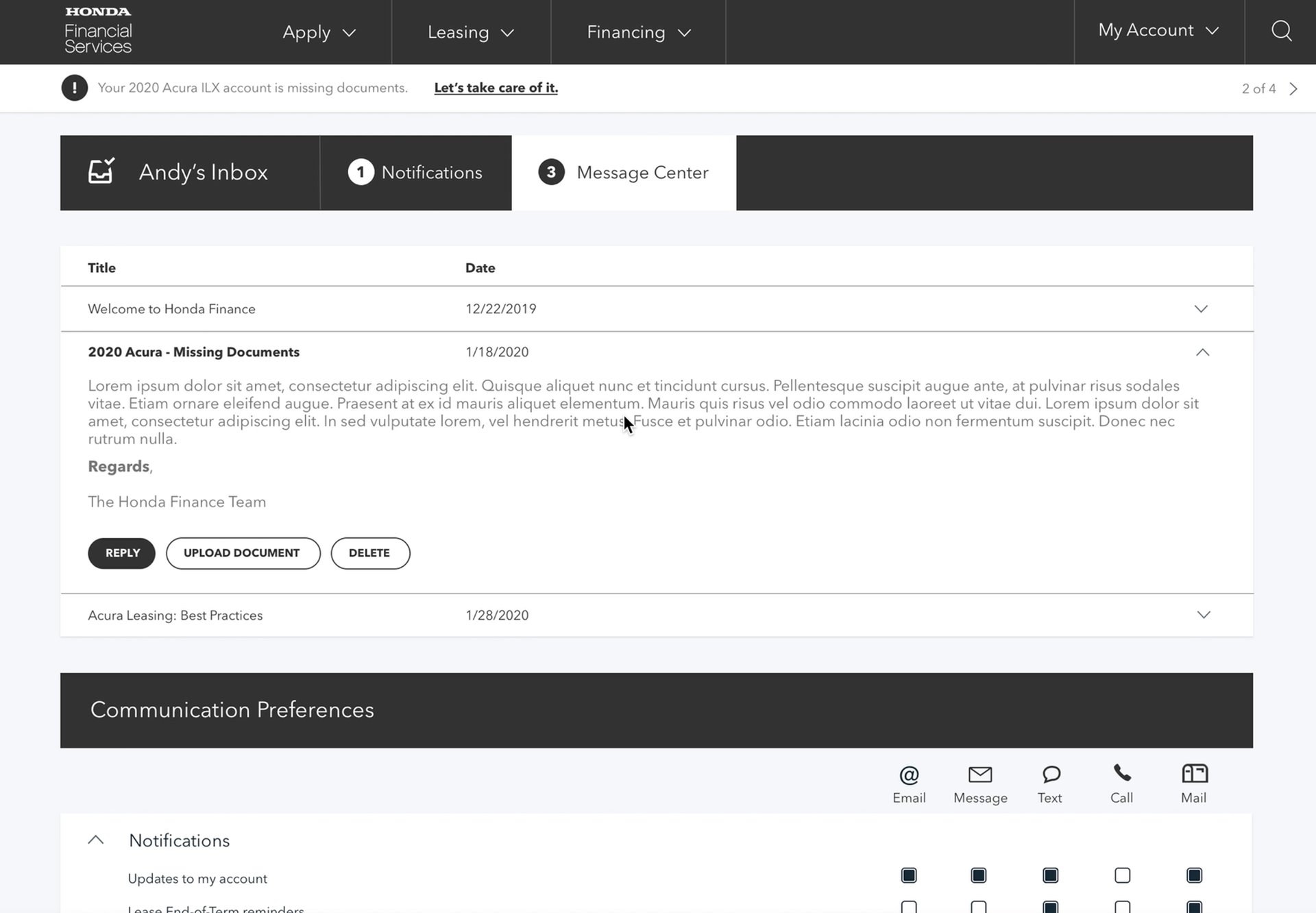Toggle Message for Updates to my account
The image size is (1316, 913).
979,875
